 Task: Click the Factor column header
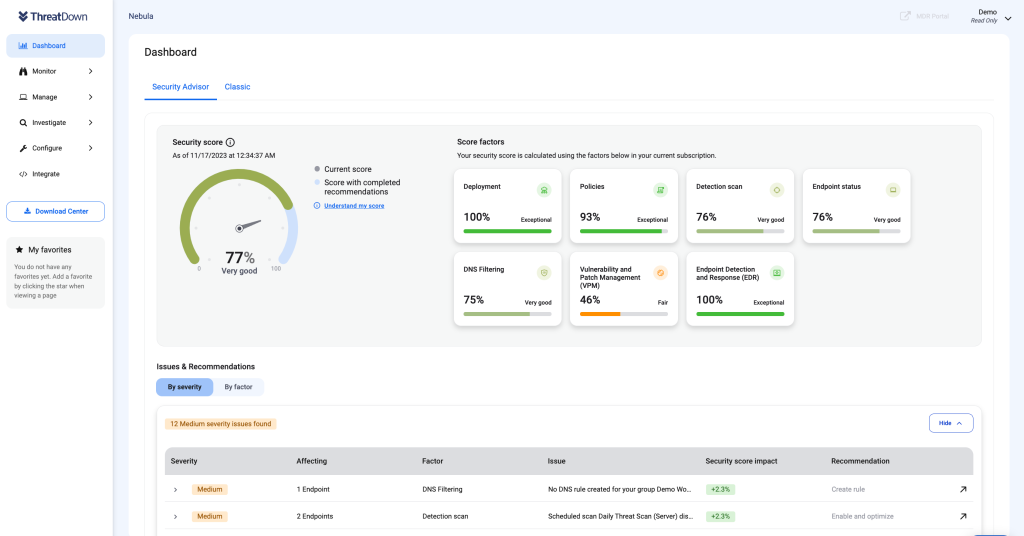click(x=432, y=461)
